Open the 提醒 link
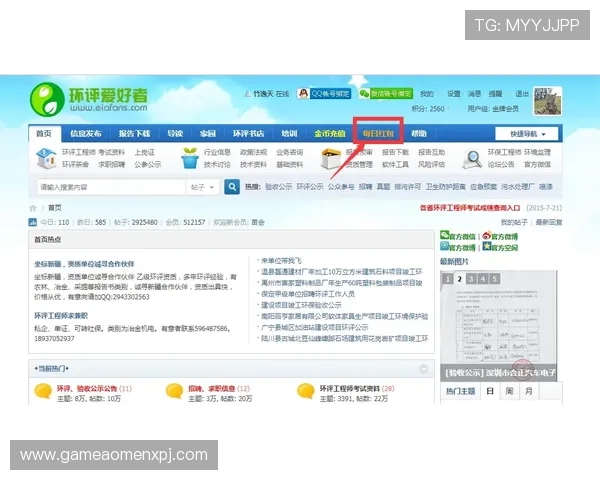Screen dimensions: 600x480 pos(495,94)
